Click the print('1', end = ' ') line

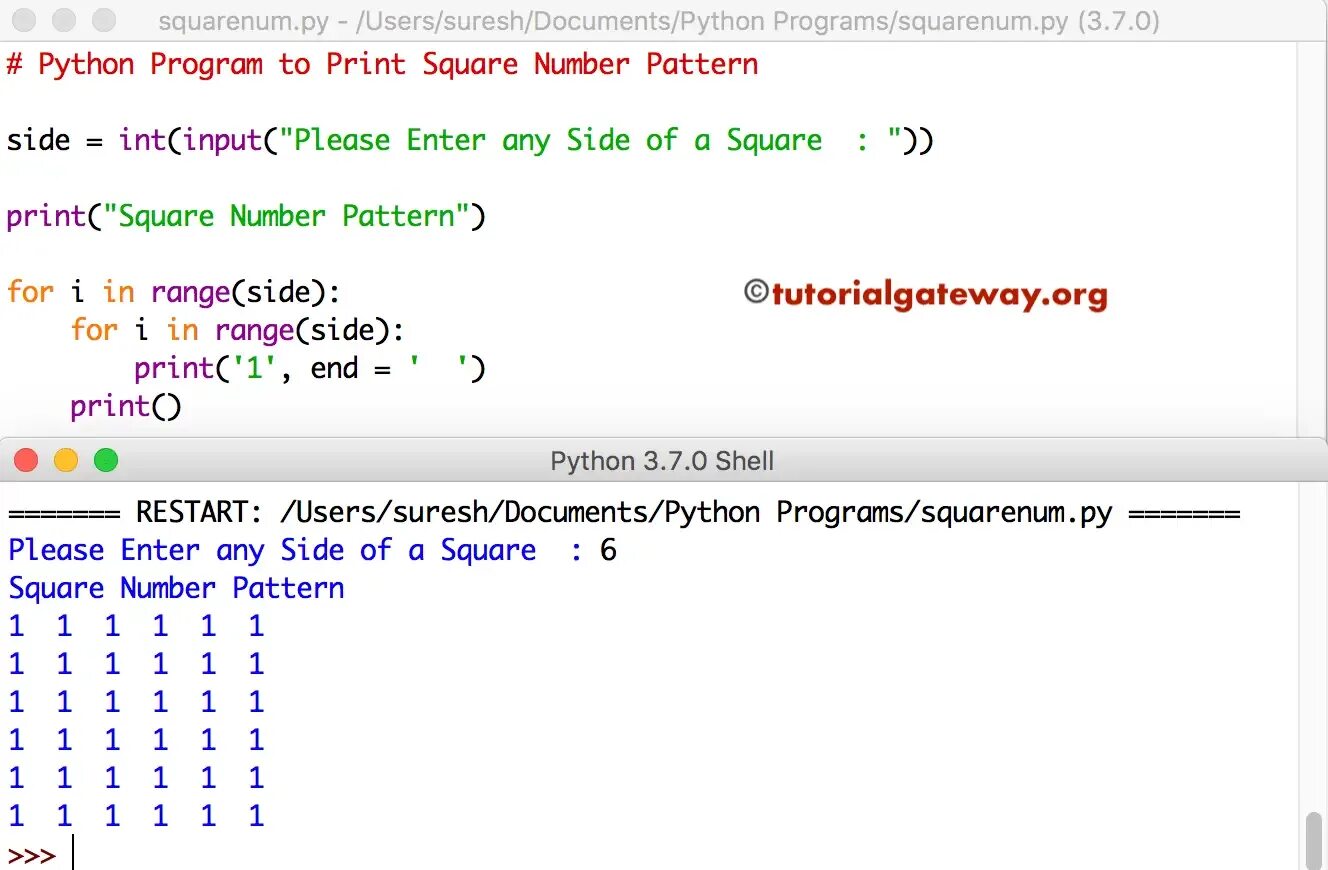click(310, 369)
